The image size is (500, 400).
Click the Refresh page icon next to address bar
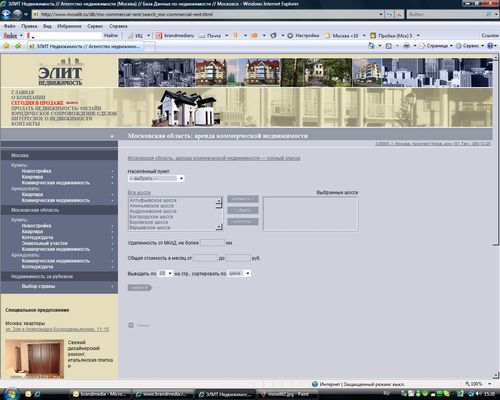click(390, 14)
